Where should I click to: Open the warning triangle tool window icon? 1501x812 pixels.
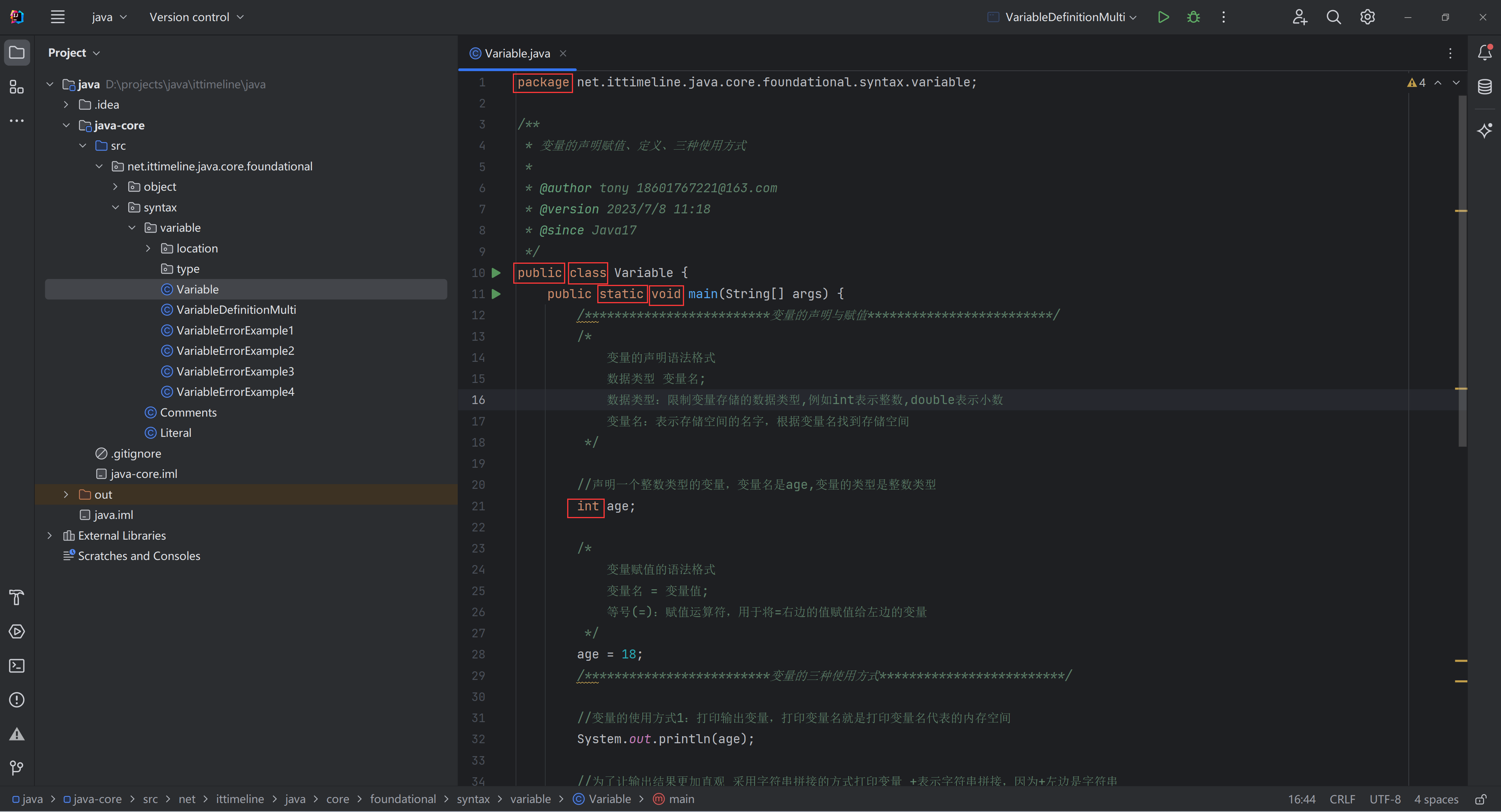(17, 734)
